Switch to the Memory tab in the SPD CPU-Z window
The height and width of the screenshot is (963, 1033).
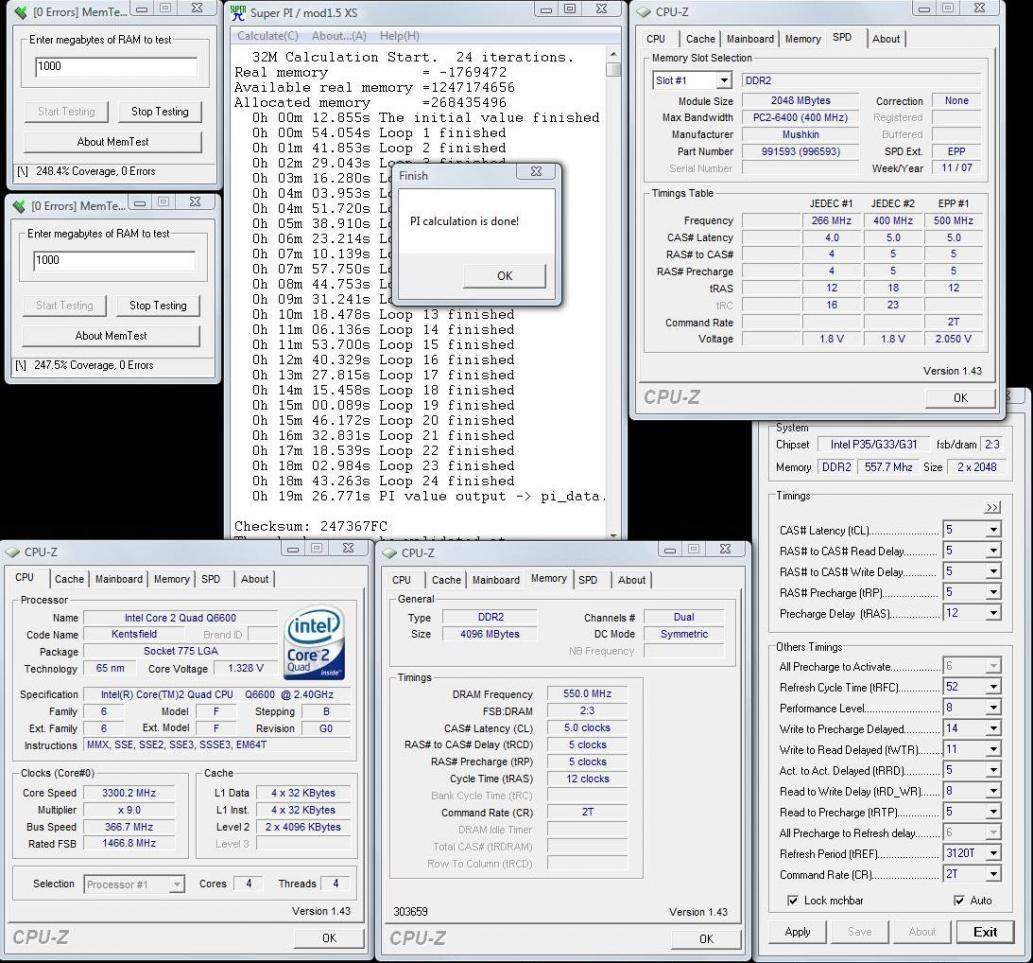tap(802, 39)
